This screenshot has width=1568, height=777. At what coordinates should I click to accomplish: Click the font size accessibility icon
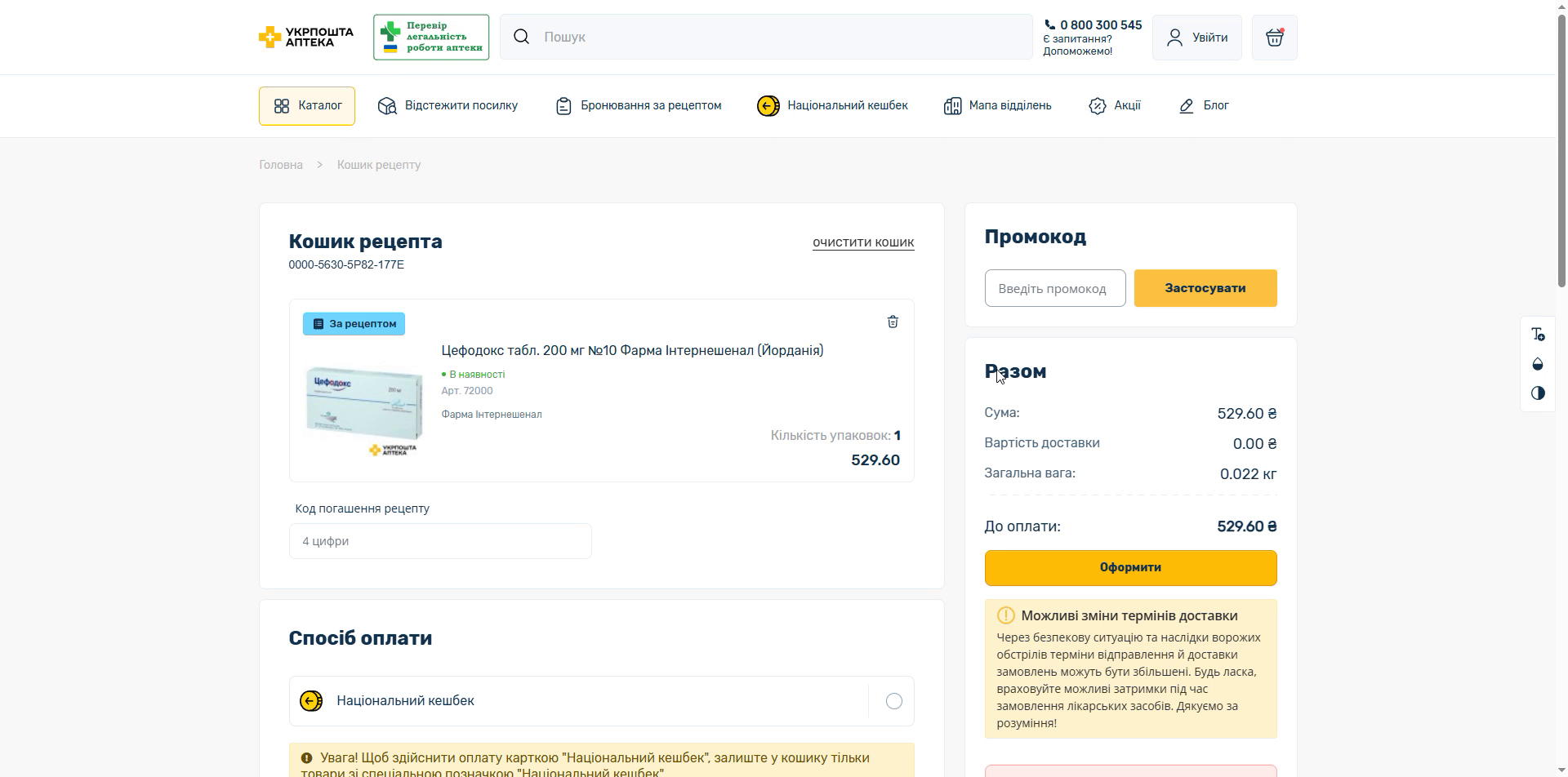pyautogui.click(x=1538, y=335)
